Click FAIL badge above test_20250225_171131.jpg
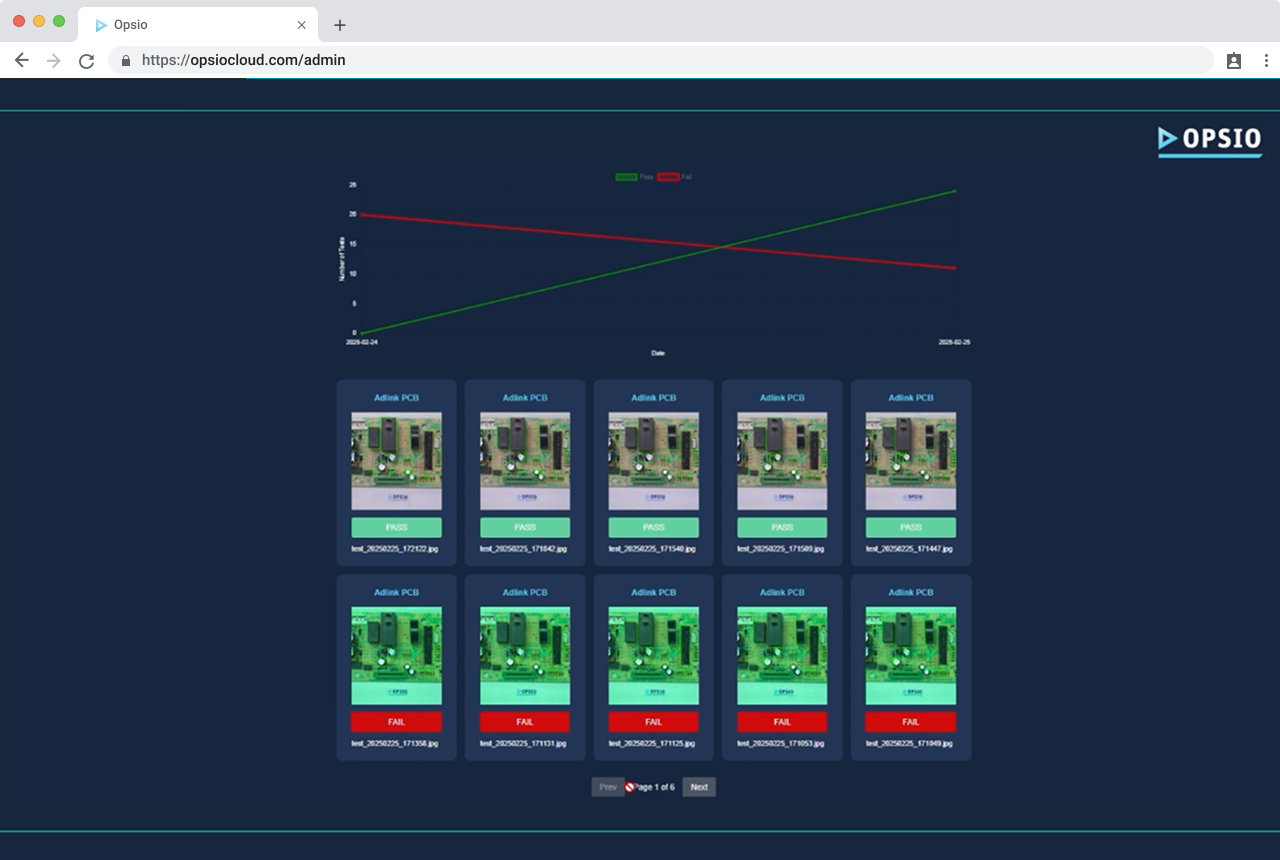 tap(525, 722)
